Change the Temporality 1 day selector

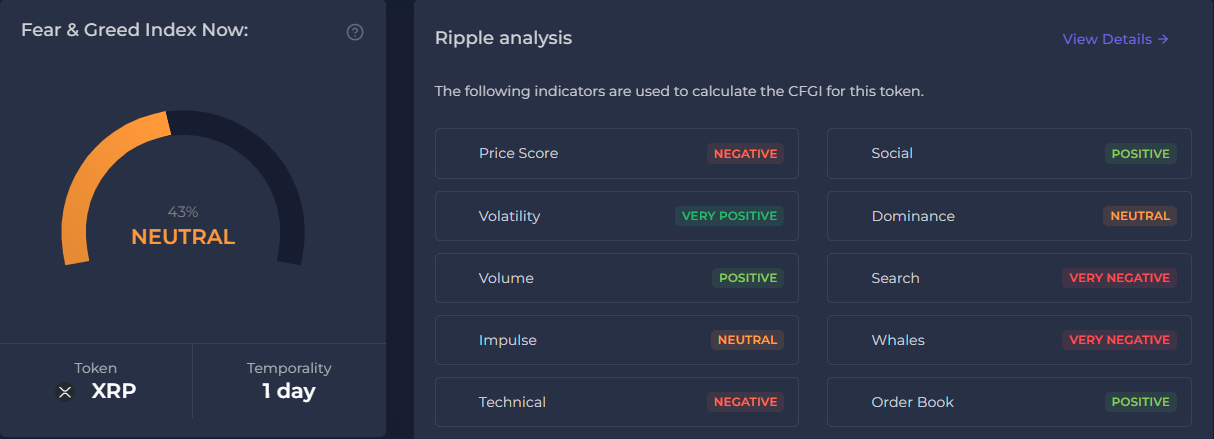(289, 382)
